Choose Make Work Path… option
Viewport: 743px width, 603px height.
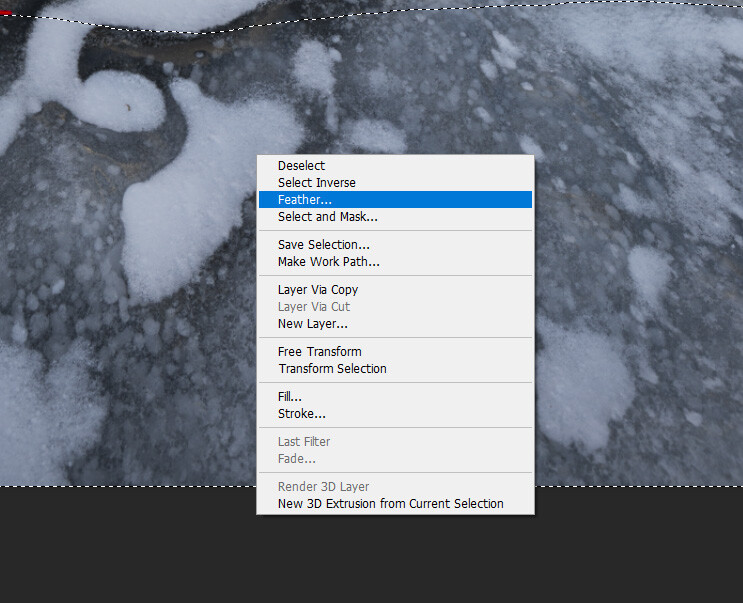[x=395, y=261]
